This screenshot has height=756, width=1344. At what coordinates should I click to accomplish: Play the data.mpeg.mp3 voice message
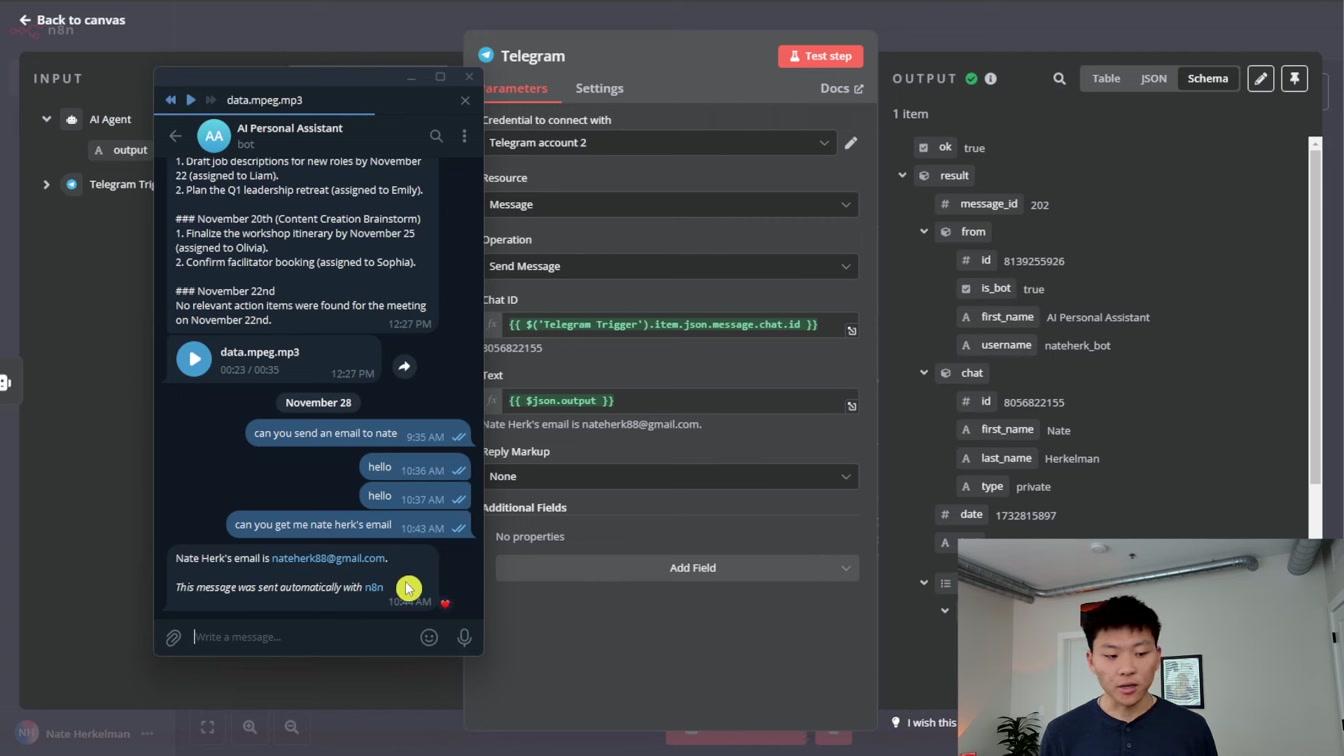coord(194,359)
